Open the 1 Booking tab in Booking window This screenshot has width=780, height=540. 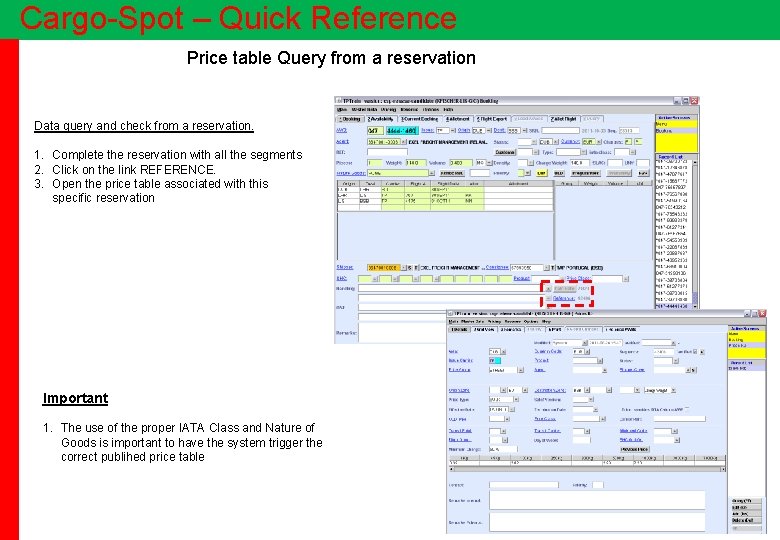(350, 119)
